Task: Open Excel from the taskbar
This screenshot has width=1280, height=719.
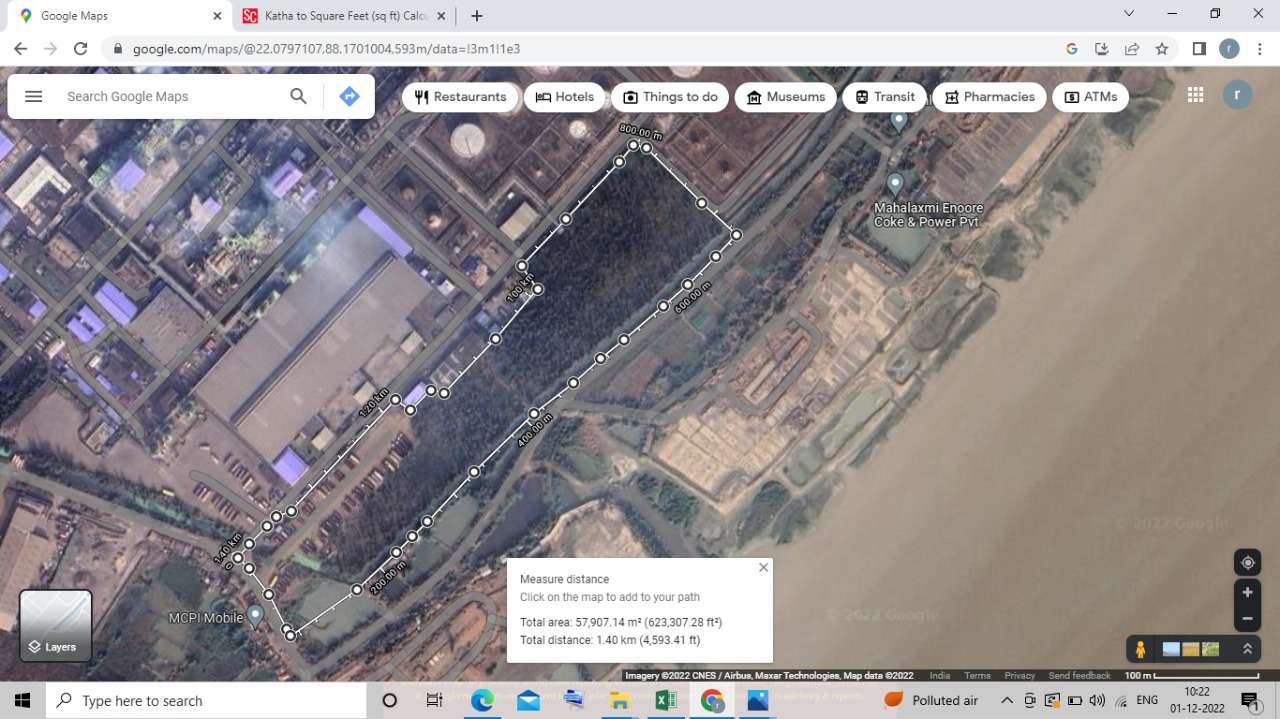Action: click(665, 701)
